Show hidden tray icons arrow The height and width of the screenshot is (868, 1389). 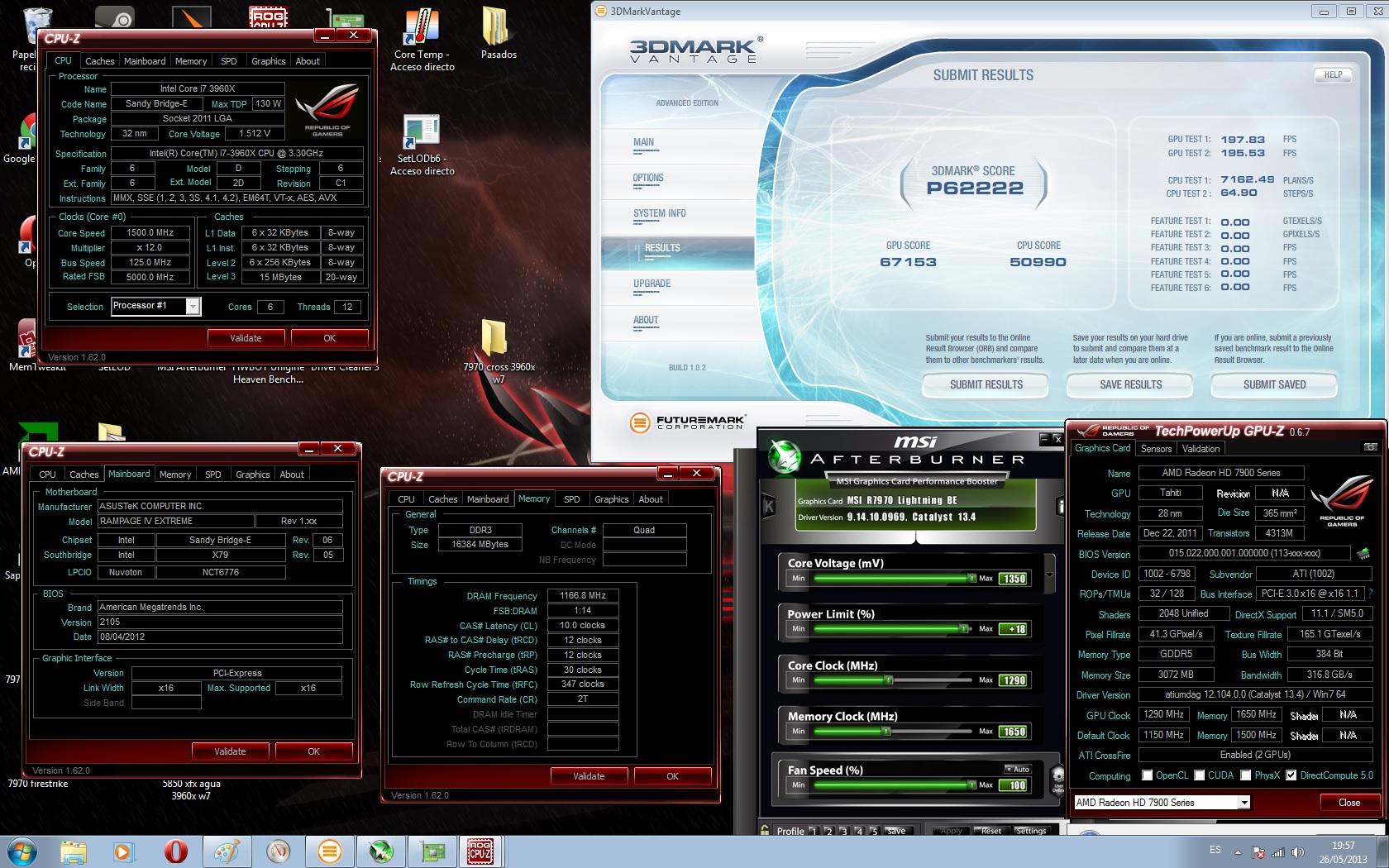[1238, 852]
